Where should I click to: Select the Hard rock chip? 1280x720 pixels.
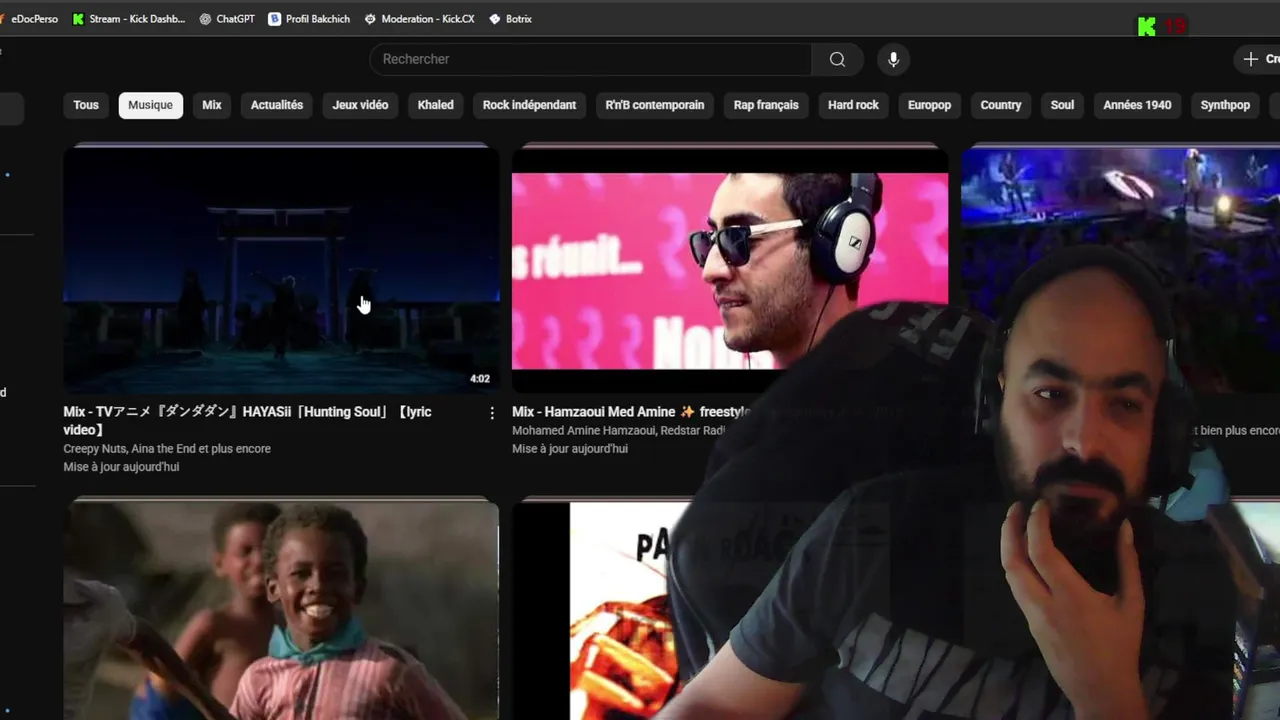point(853,105)
